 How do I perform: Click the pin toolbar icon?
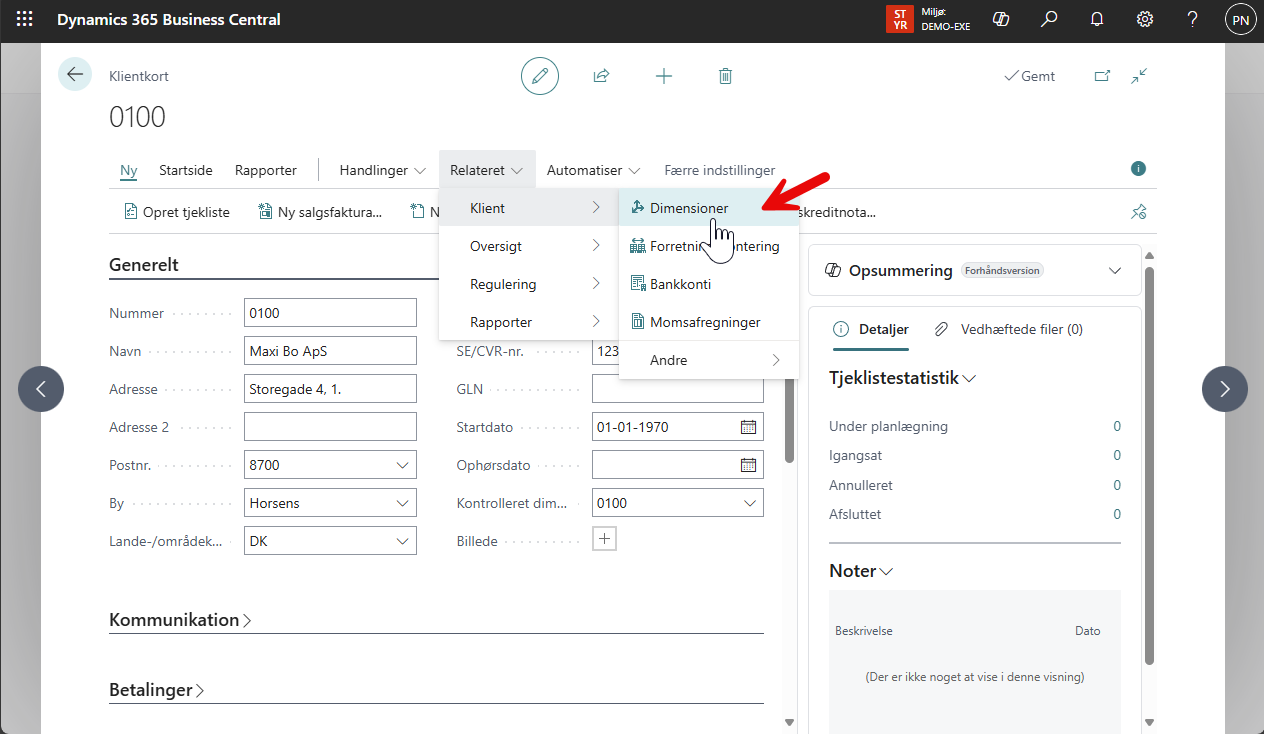point(1138,212)
